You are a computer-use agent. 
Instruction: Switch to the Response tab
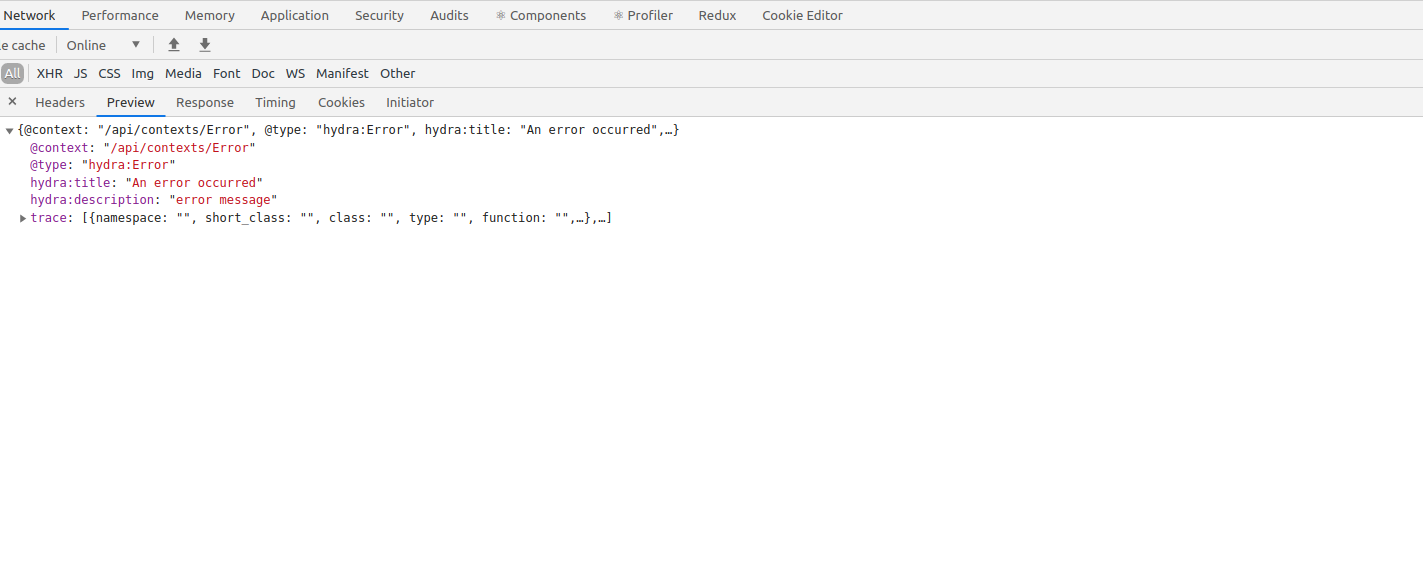(x=205, y=102)
